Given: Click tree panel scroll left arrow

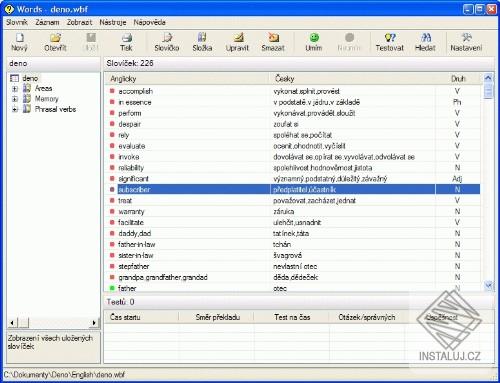Looking at the screenshot, I should pos(12,323).
